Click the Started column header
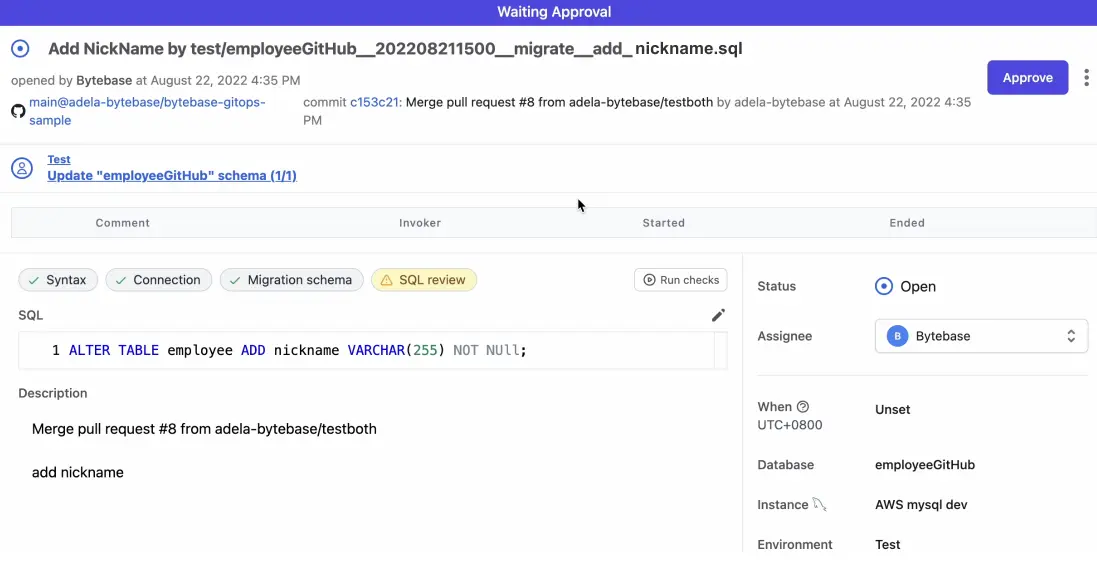Viewport: 1097px width, 568px height. [x=663, y=223]
